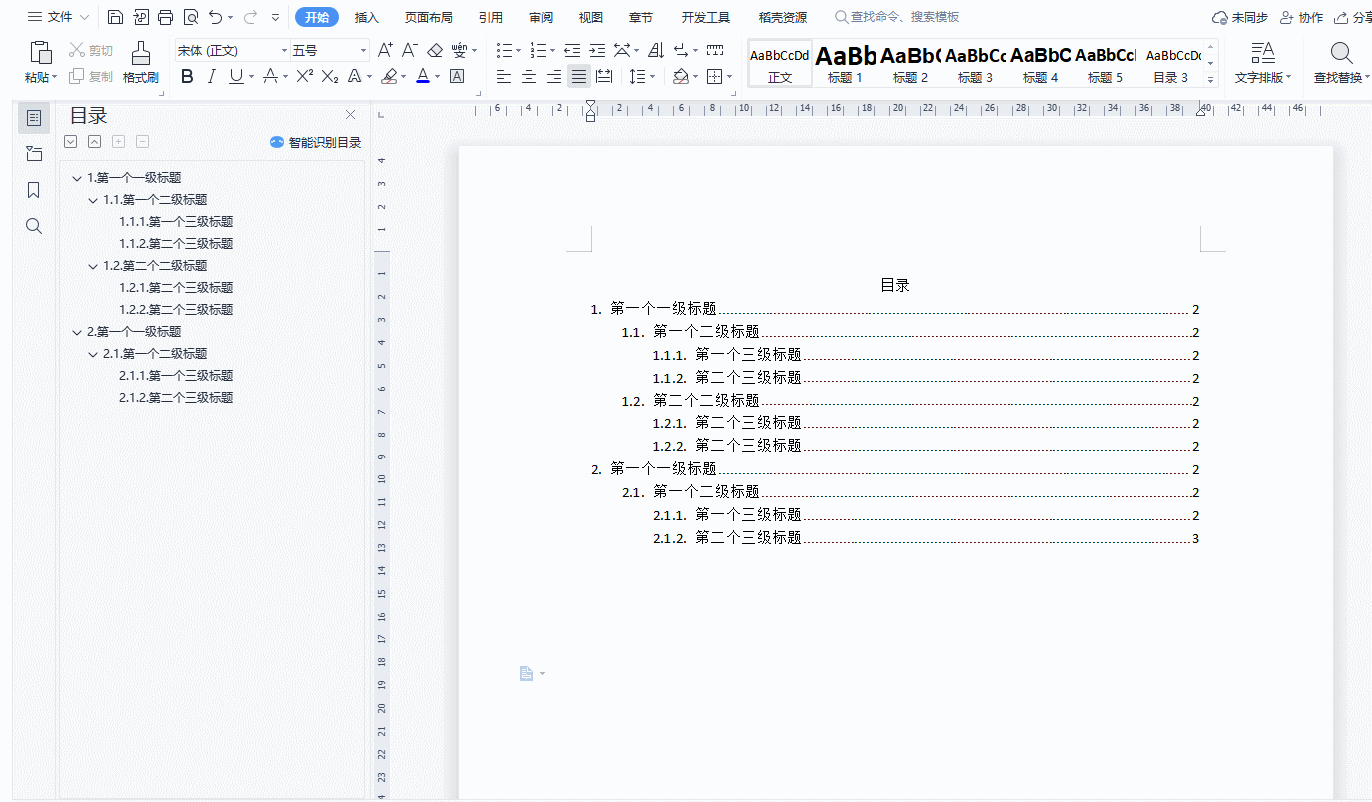Open the 页面布局 ribbon tab
This screenshot has width=1372, height=802.
pyautogui.click(x=429, y=17)
